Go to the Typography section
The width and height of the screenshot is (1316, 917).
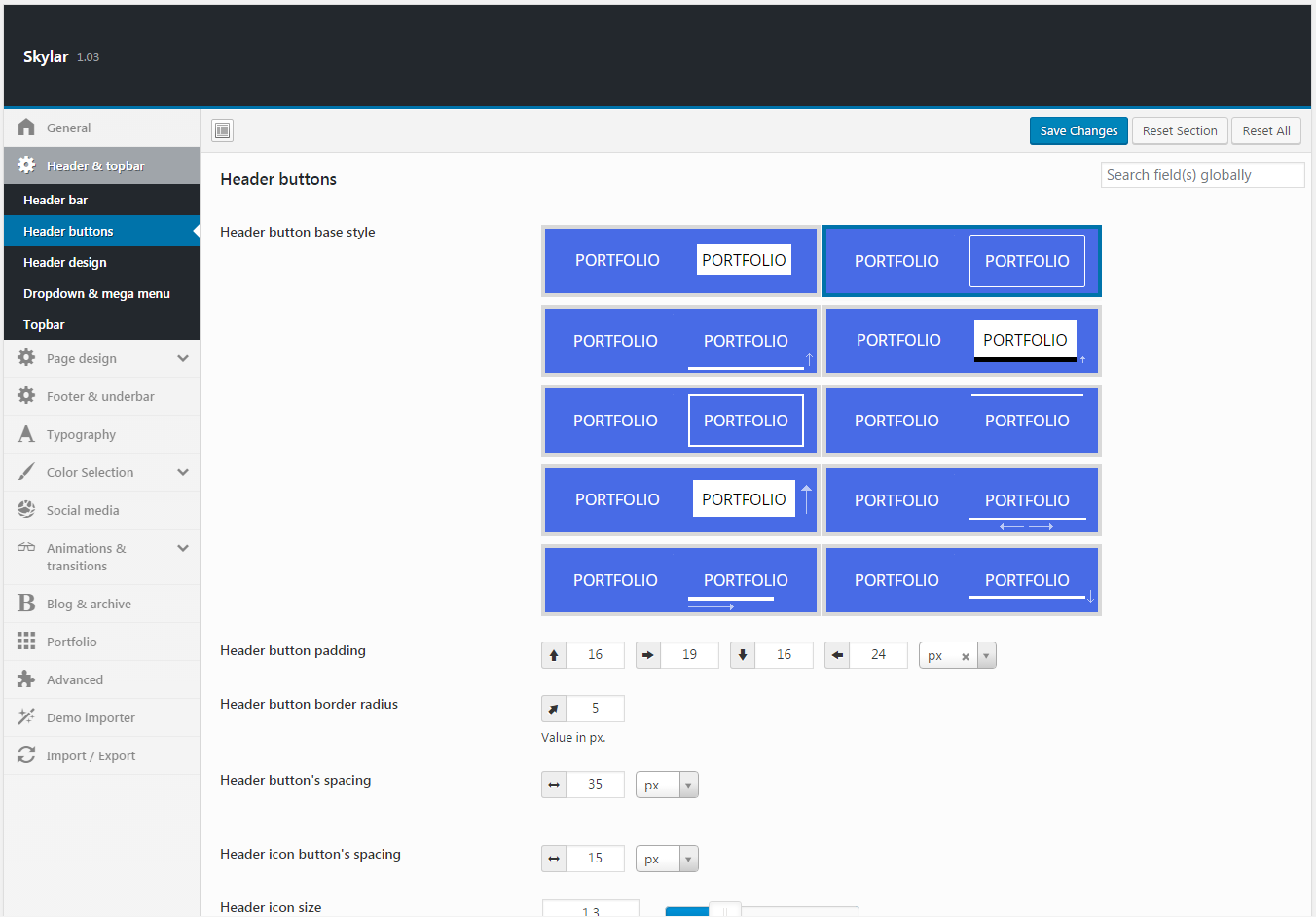coord(101,434)
